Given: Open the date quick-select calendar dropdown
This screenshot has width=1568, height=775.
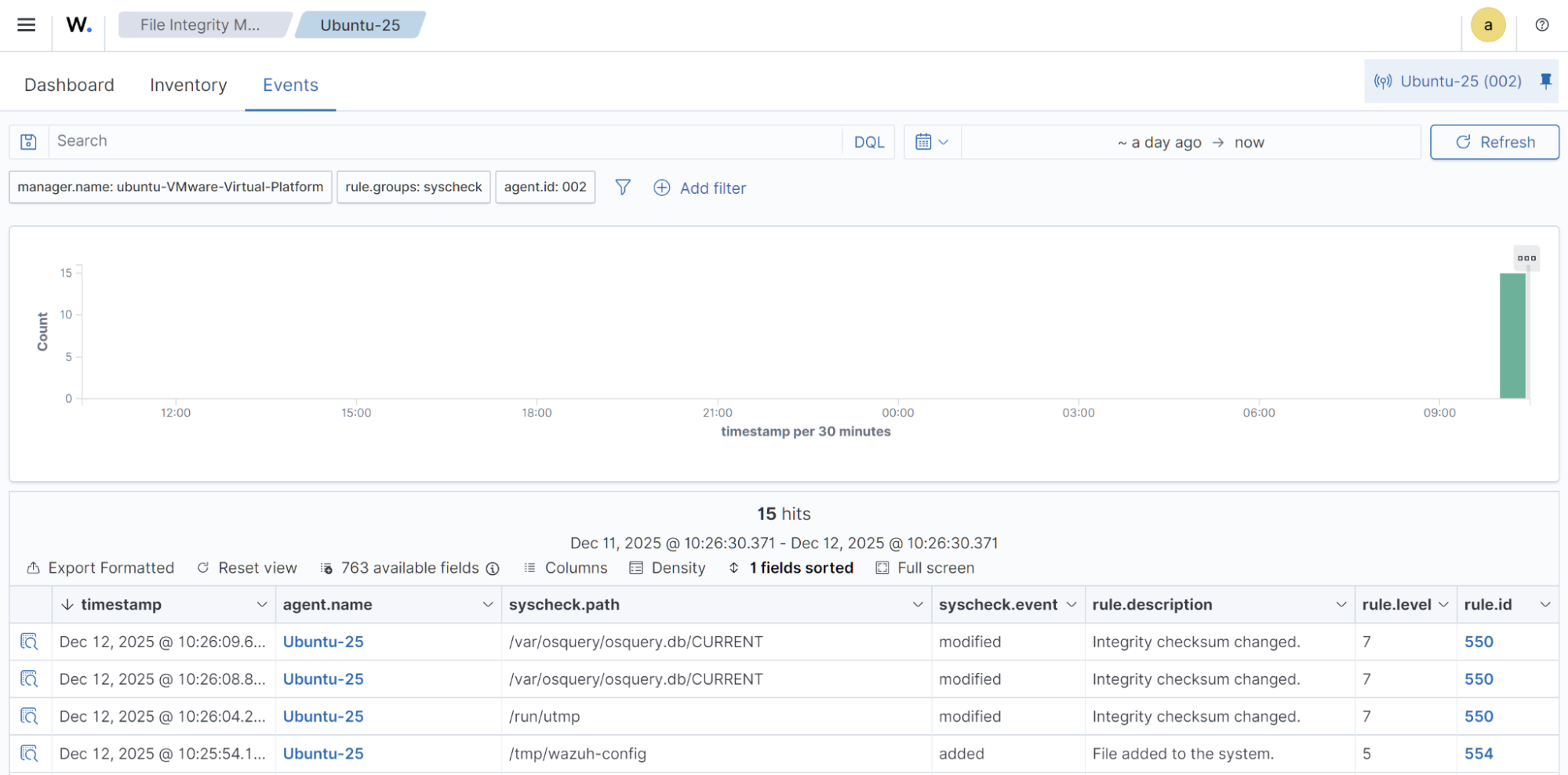Looking at the screenshot, I should 932,142.
